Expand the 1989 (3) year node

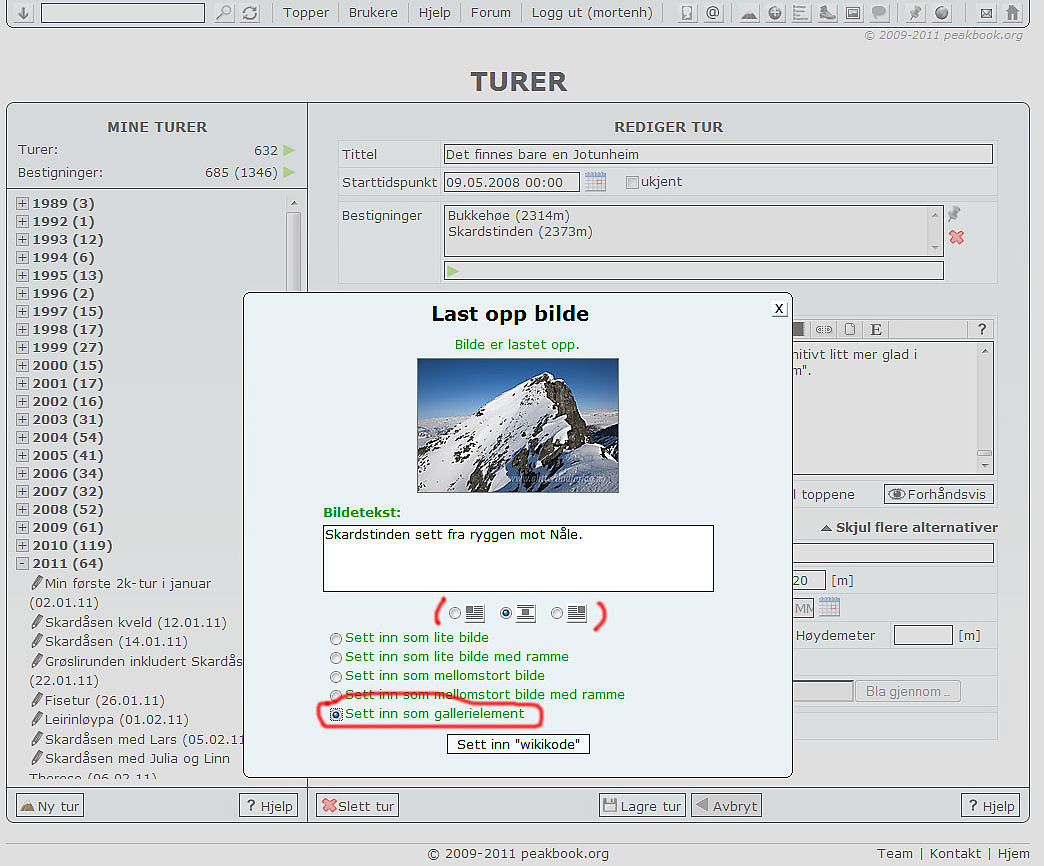[22, 203]
